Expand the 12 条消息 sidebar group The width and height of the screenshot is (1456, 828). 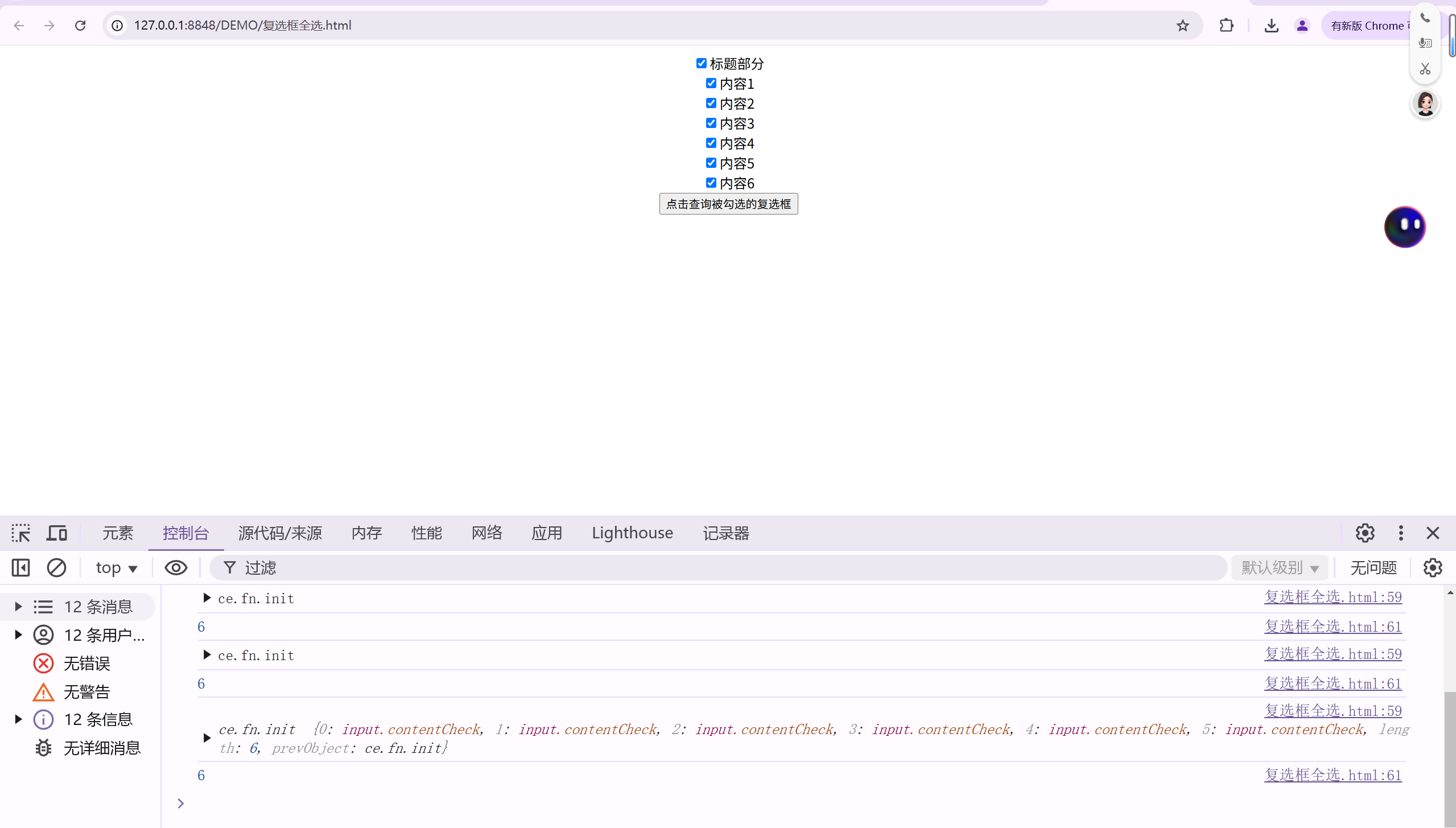[x=18, y=607]
